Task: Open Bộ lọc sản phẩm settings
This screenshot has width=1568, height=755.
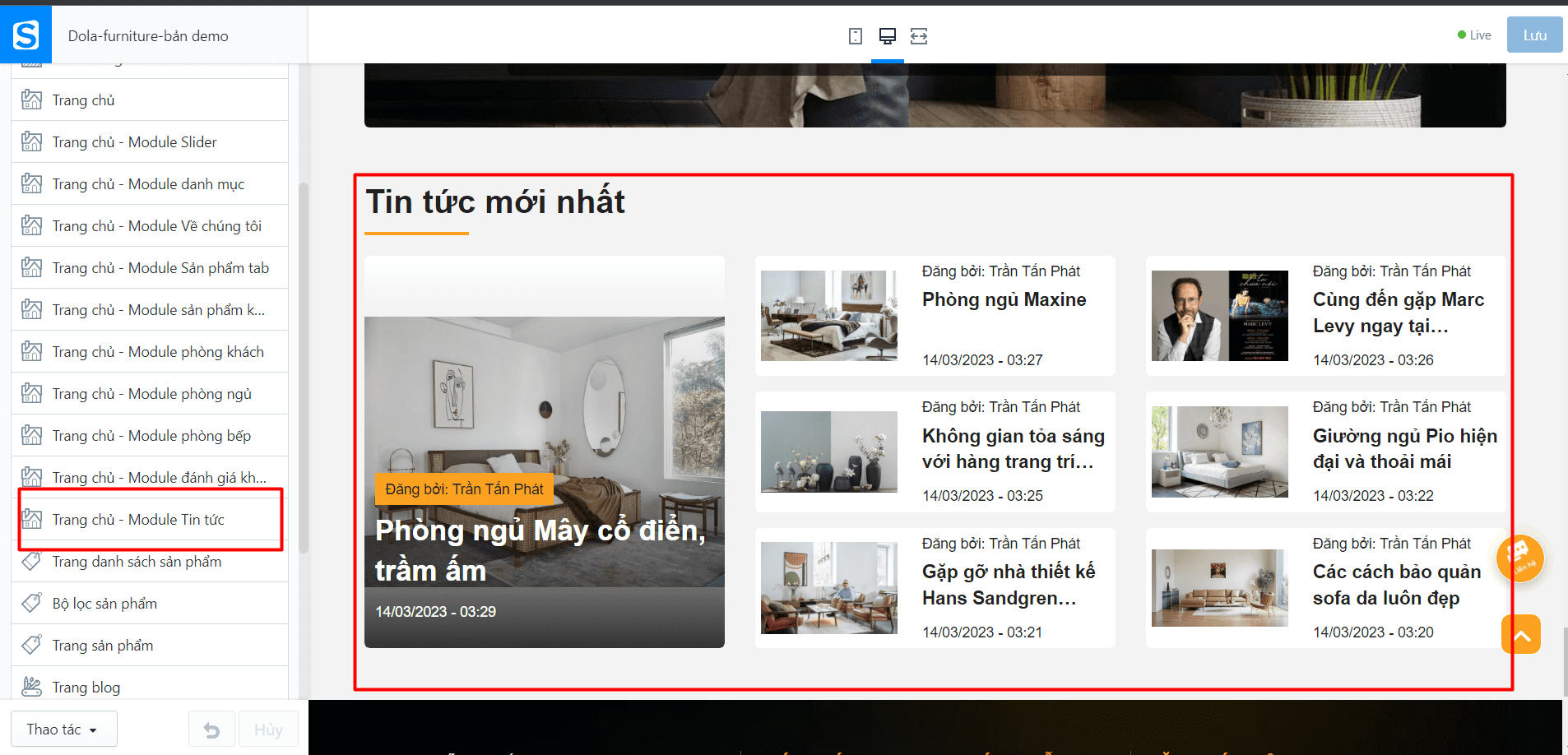Action: (150, 604)
